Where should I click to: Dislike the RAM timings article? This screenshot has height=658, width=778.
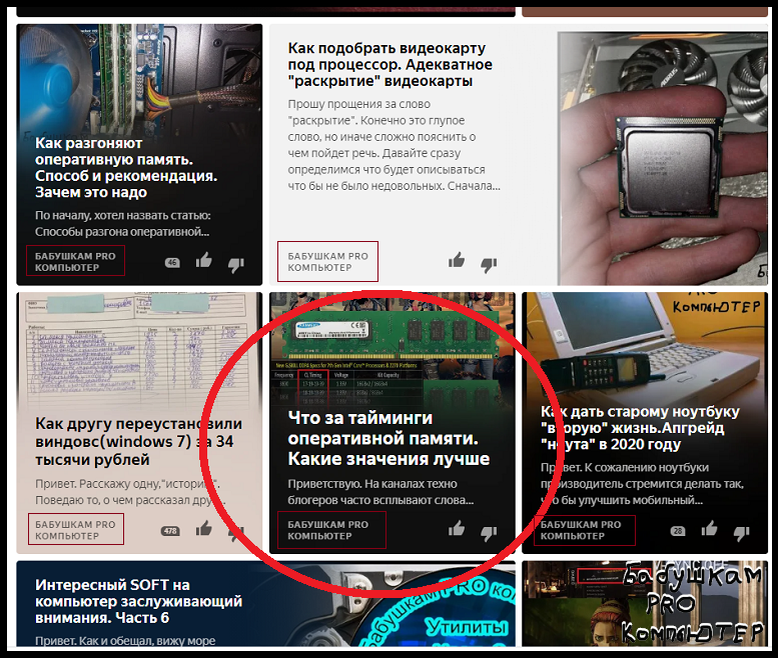point(489,533)
